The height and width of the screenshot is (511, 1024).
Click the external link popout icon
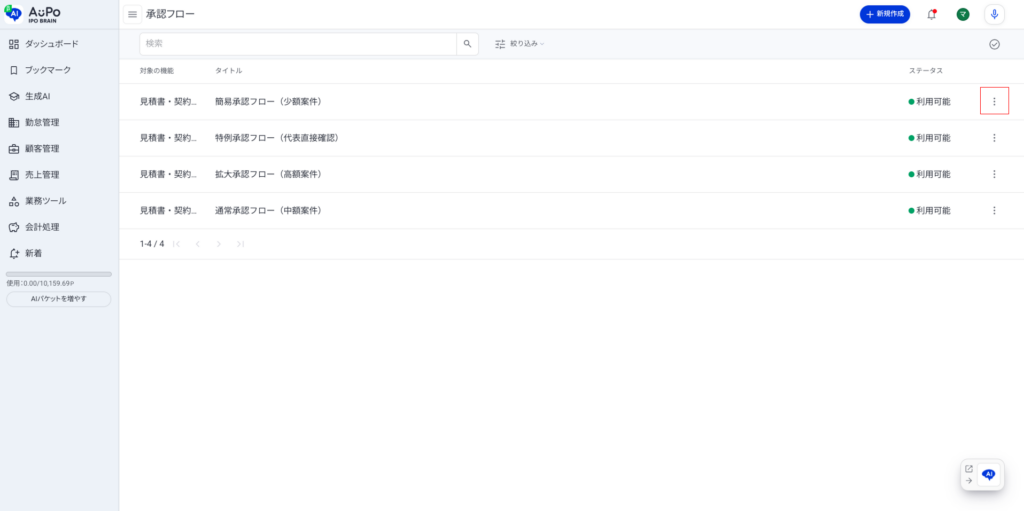point(968,468)
